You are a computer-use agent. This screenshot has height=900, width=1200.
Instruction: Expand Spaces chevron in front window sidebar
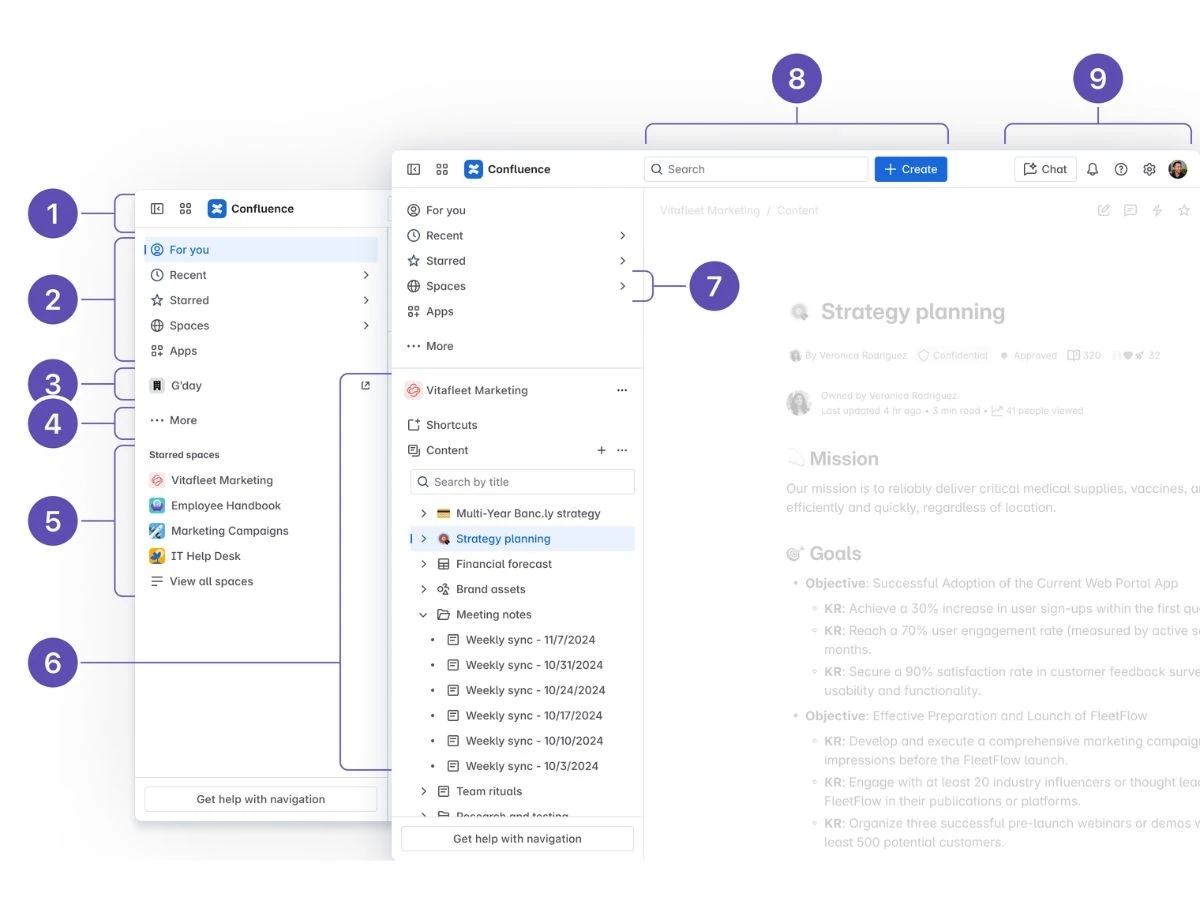coord(622,286)
